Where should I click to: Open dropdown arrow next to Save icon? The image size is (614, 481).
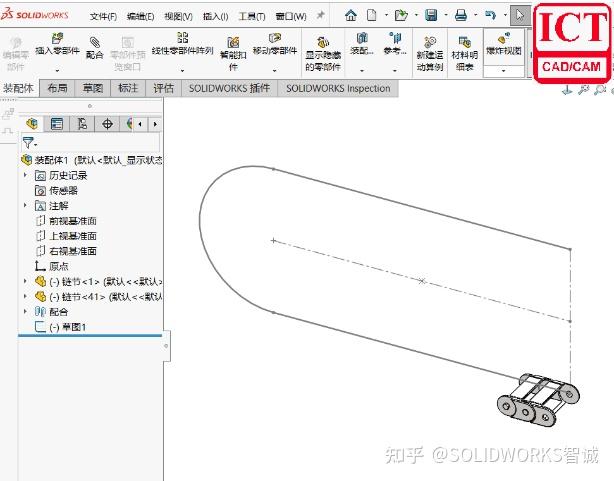(x=446, y=16)
